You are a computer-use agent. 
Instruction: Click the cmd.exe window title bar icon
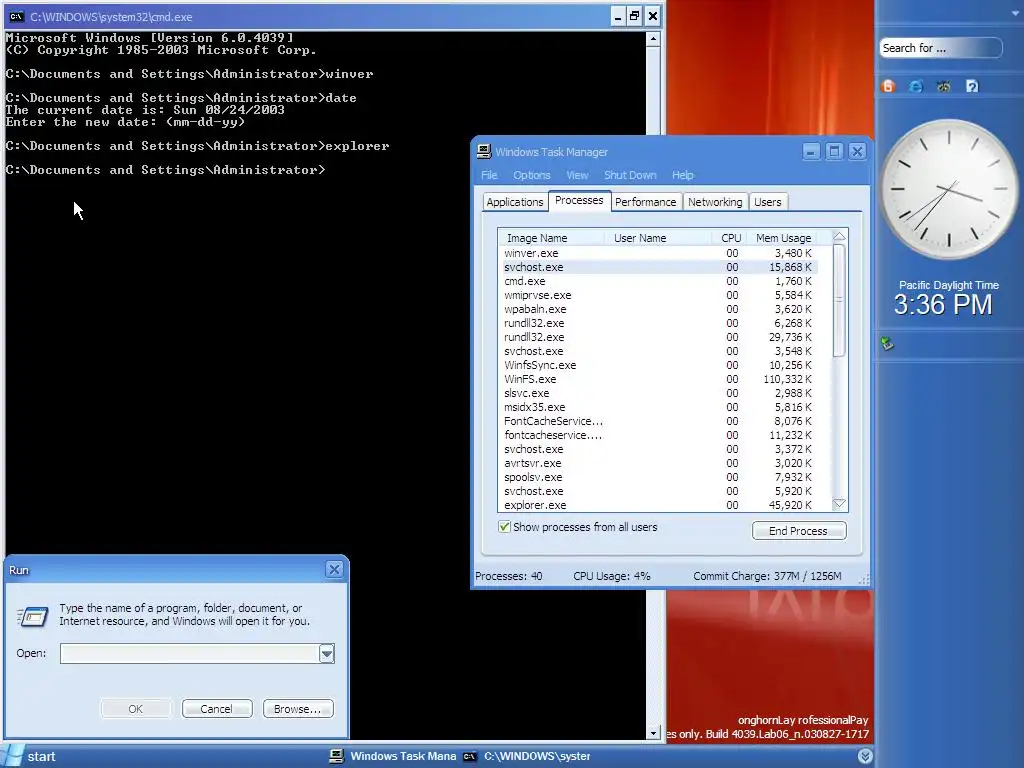point(16,16)
